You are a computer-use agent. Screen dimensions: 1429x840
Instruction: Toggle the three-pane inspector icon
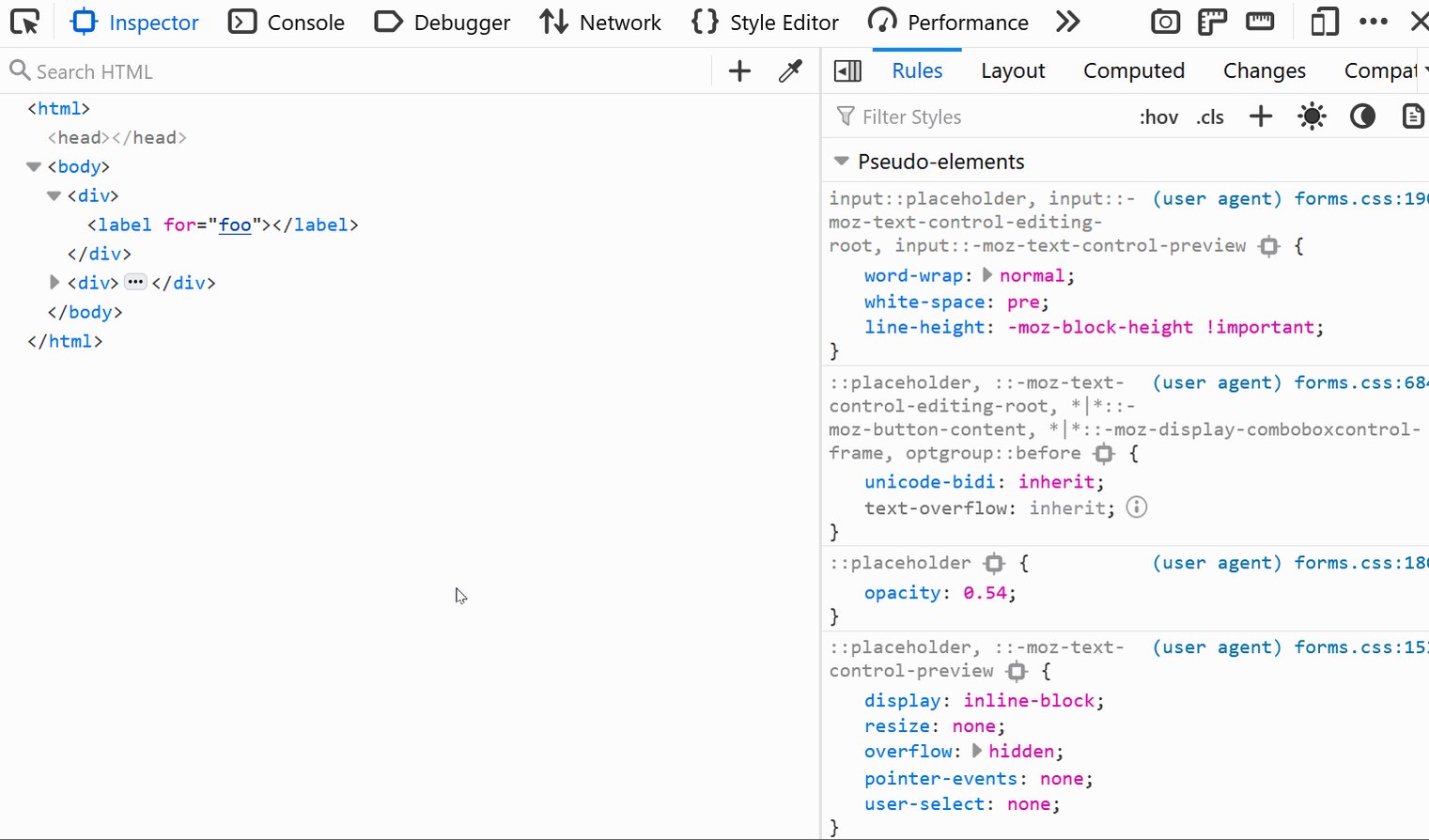847,70
